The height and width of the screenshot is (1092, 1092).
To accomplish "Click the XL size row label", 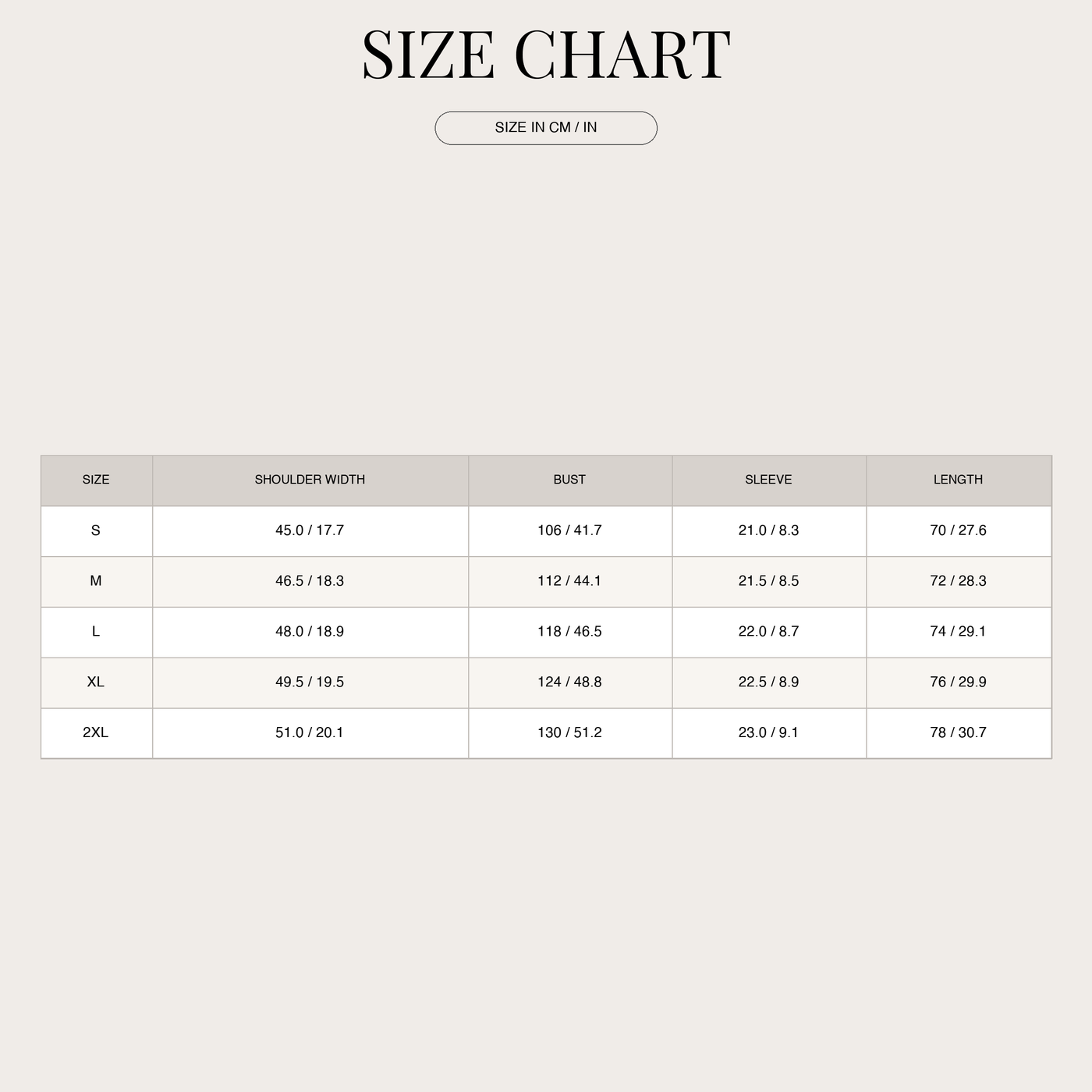I will (96, 682).
